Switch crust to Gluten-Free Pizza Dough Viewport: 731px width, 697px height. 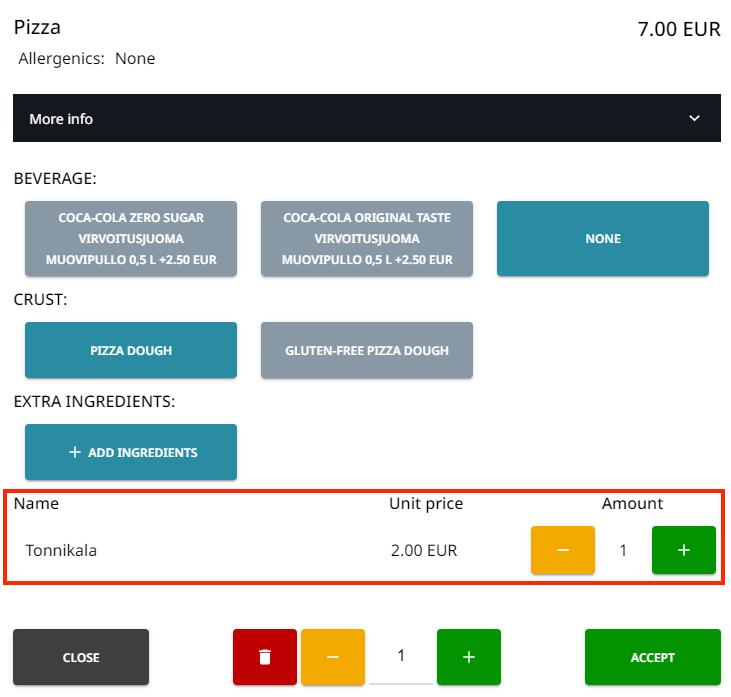(x=367, y=350)
